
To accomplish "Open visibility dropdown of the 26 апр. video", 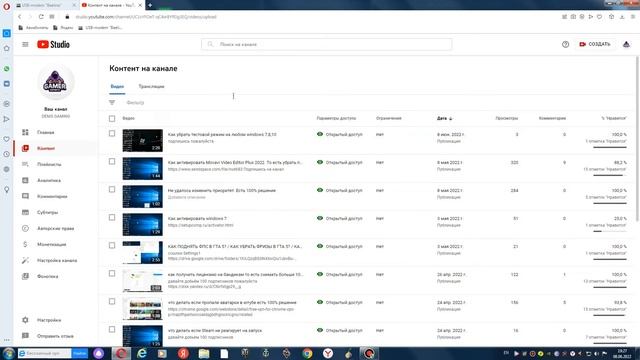I will click(x=340, y=274).
